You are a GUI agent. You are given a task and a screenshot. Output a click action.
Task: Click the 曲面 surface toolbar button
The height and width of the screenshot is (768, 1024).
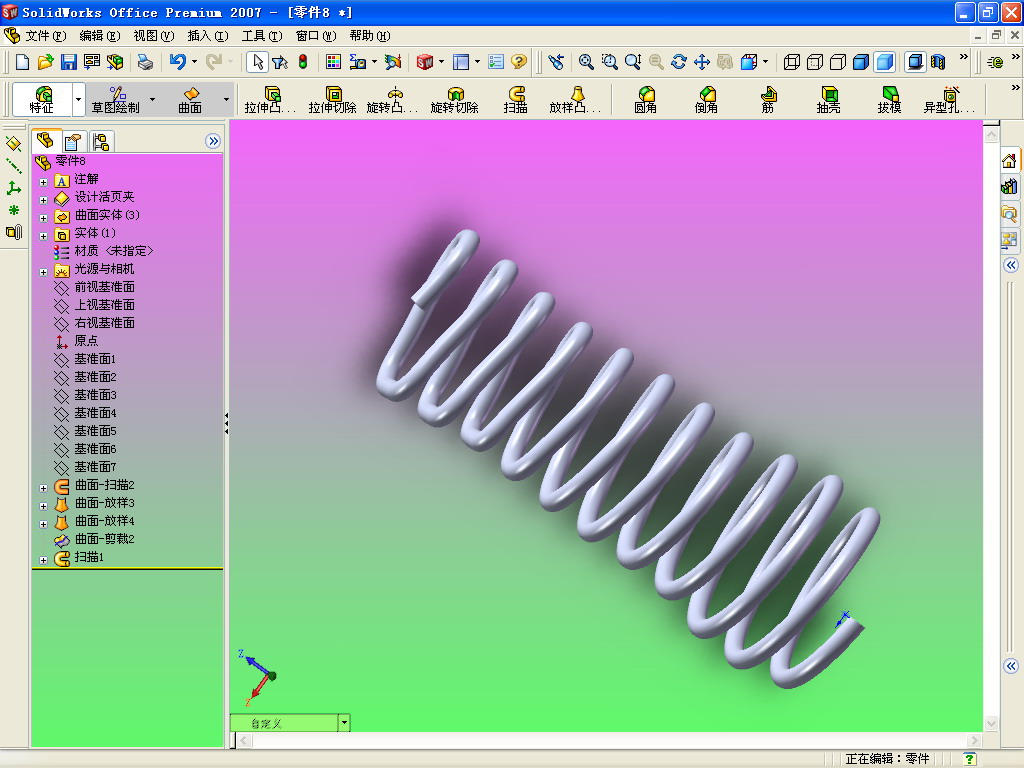(x=191, y=99)
